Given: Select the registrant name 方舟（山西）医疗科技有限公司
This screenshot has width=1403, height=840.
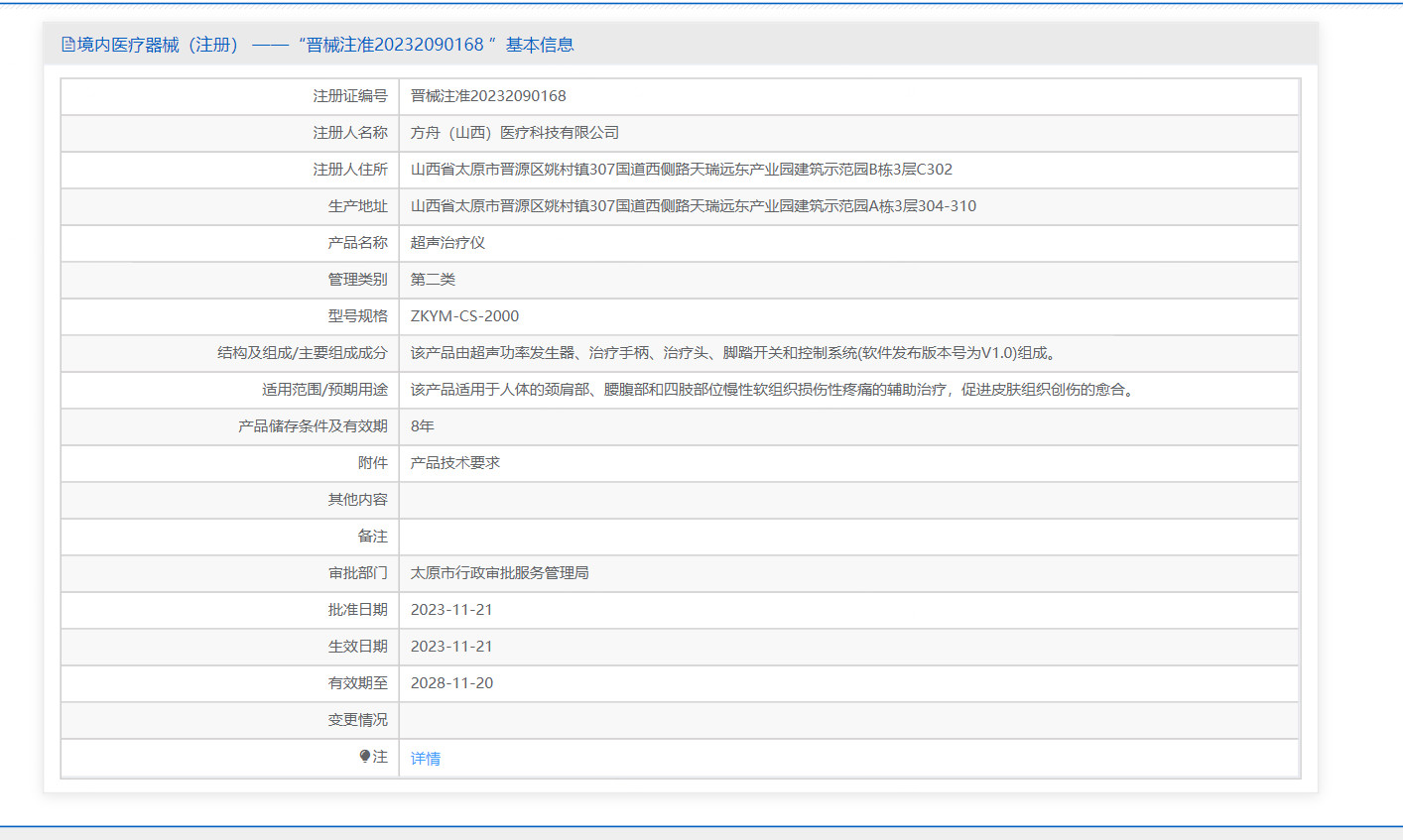Looking at the screenshot, I should tap(515, 133).
